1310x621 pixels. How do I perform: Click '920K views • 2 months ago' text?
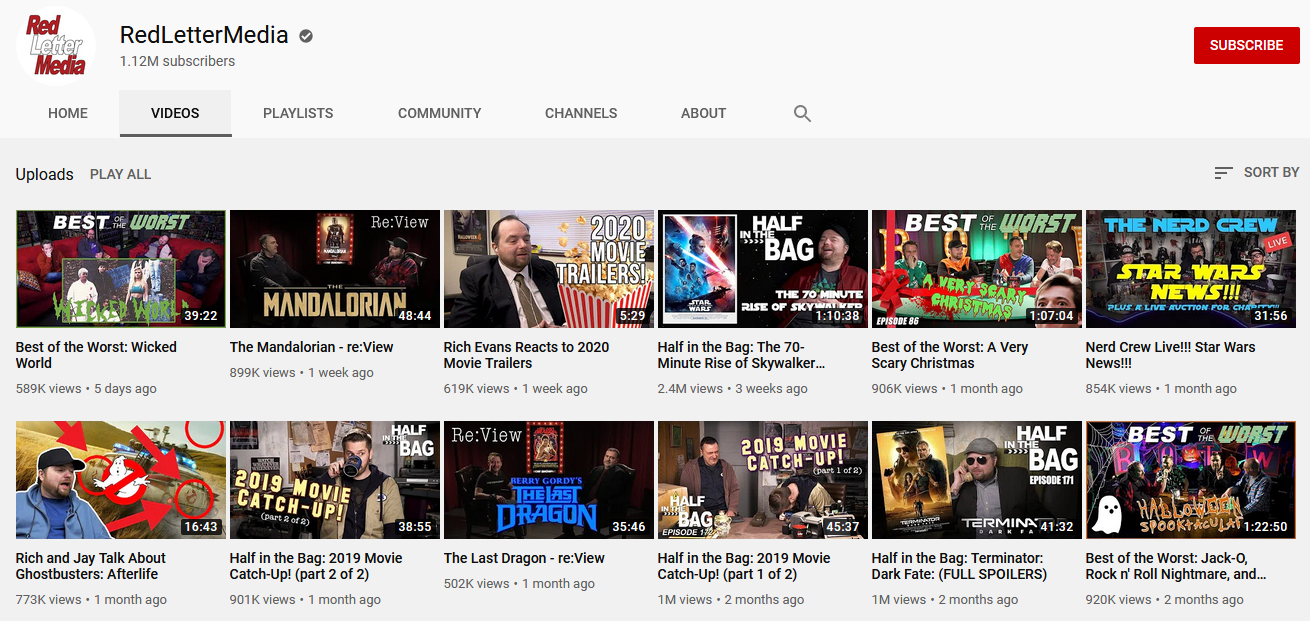point(1165,599)
